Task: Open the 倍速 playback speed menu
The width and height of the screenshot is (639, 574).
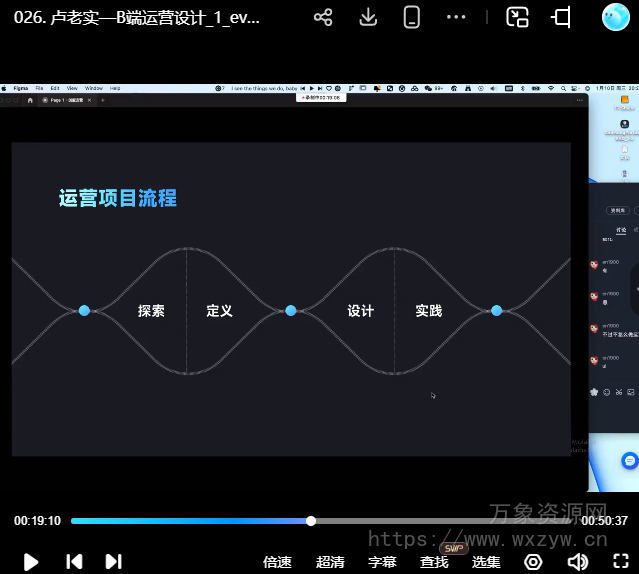Action: tap(277, 562)
